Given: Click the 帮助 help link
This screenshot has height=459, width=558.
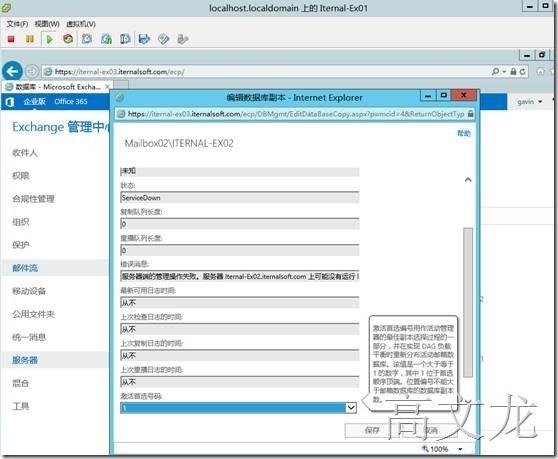Looking at the screenshot, I should tap(464, 133).
